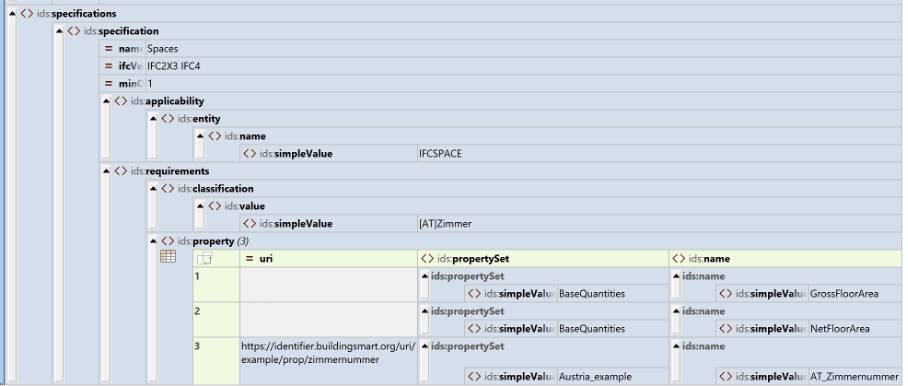Collapse the ids:property (3) node
Image resolution: width=908 pixels, height=386 pixels.
(x=153, y=241)
